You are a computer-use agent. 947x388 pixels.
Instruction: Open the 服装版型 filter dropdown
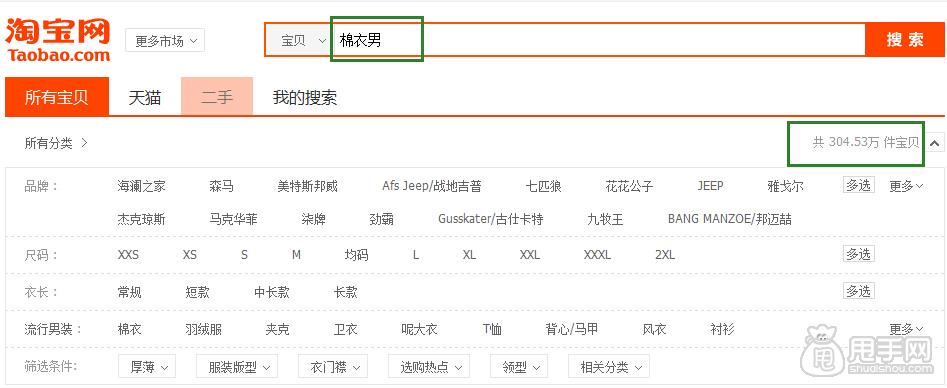click(x=237, y=366)
